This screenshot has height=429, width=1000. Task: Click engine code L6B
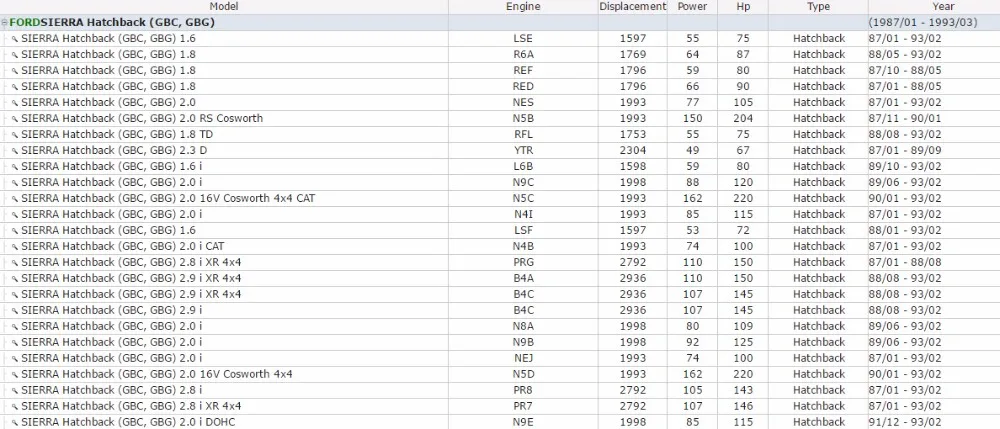[523, 166]
